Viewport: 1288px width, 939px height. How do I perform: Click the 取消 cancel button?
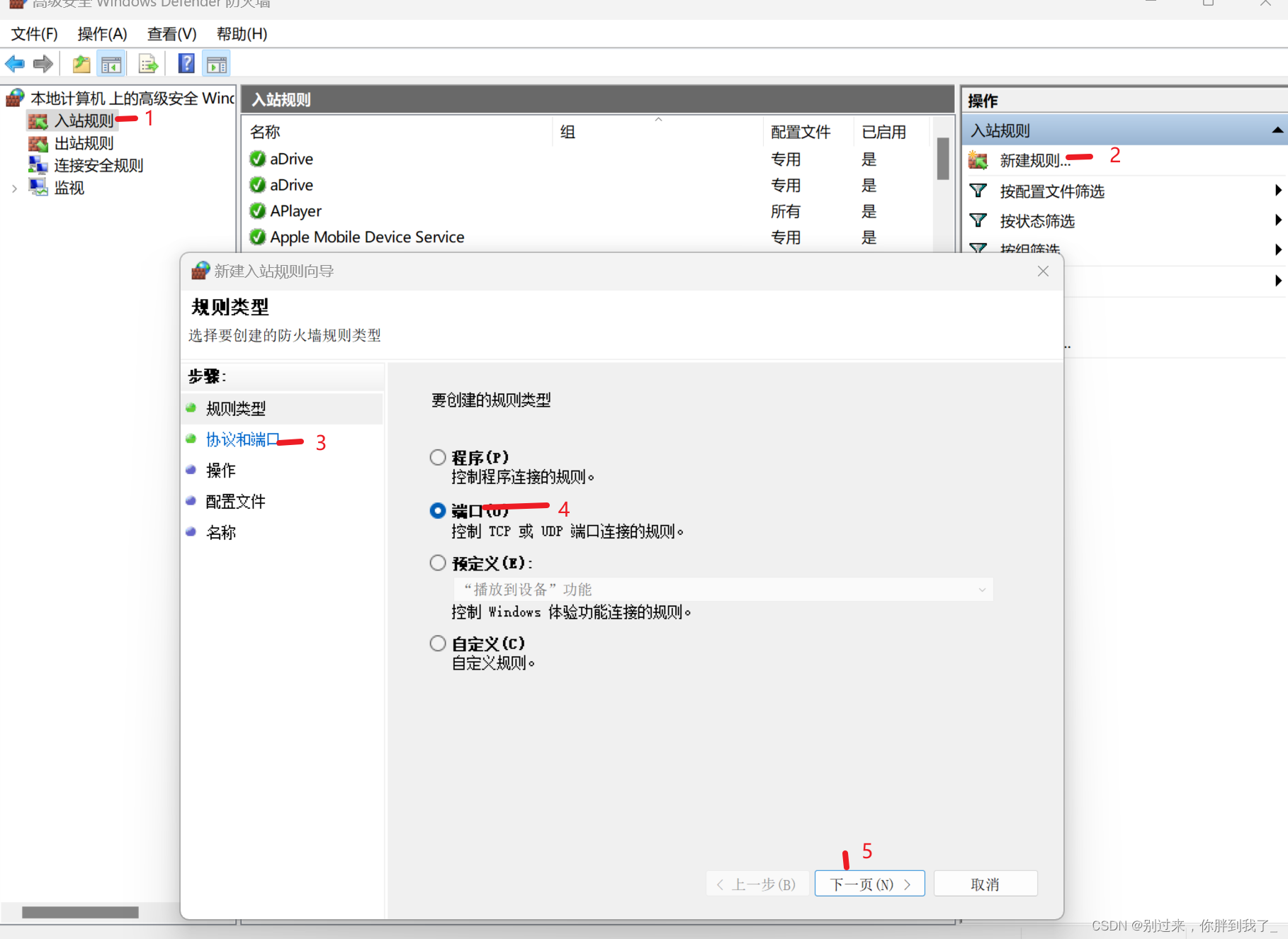coord(985,884)
